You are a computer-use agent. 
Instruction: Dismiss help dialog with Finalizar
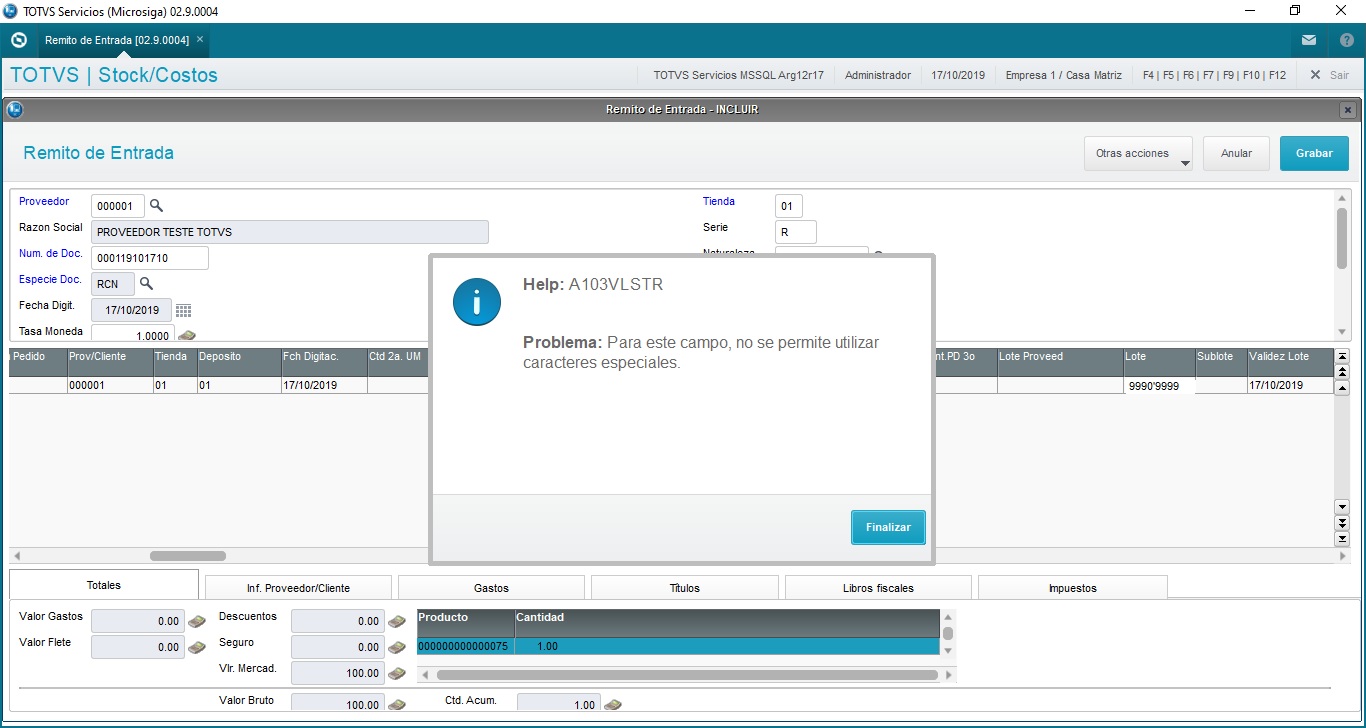click(x=888, y=527)
